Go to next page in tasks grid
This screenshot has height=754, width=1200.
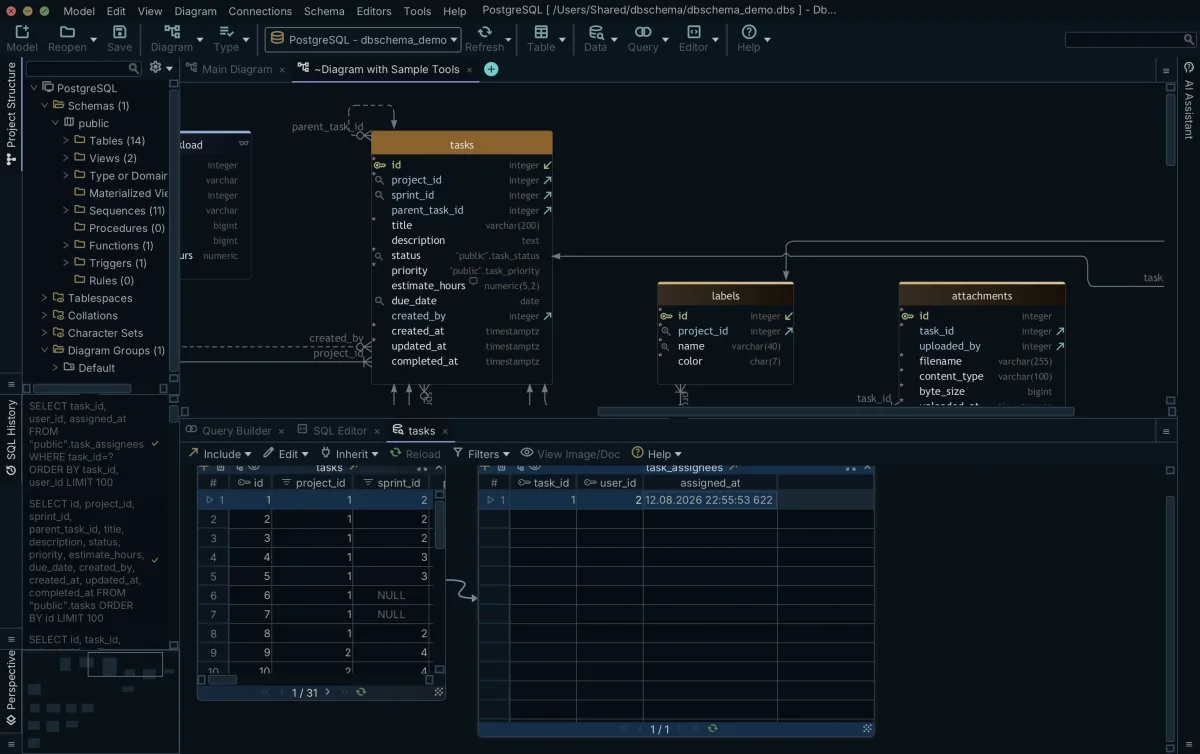[x=327, y=692]
